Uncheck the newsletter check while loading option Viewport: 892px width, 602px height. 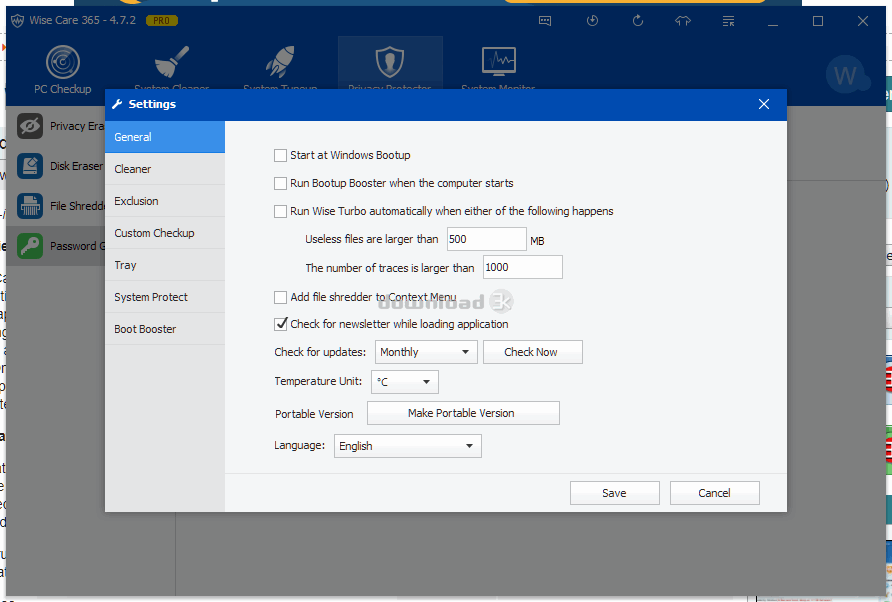coord(281,325)
